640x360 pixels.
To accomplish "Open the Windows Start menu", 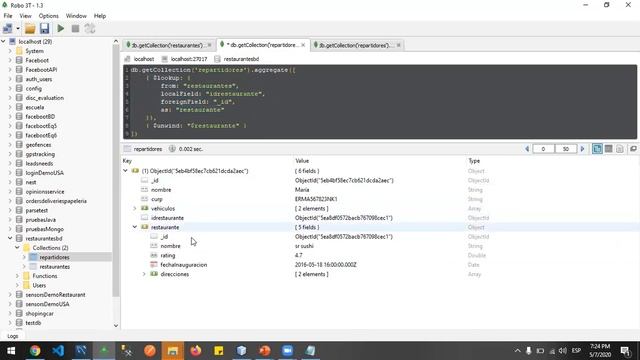I will (x=11, y=351).
